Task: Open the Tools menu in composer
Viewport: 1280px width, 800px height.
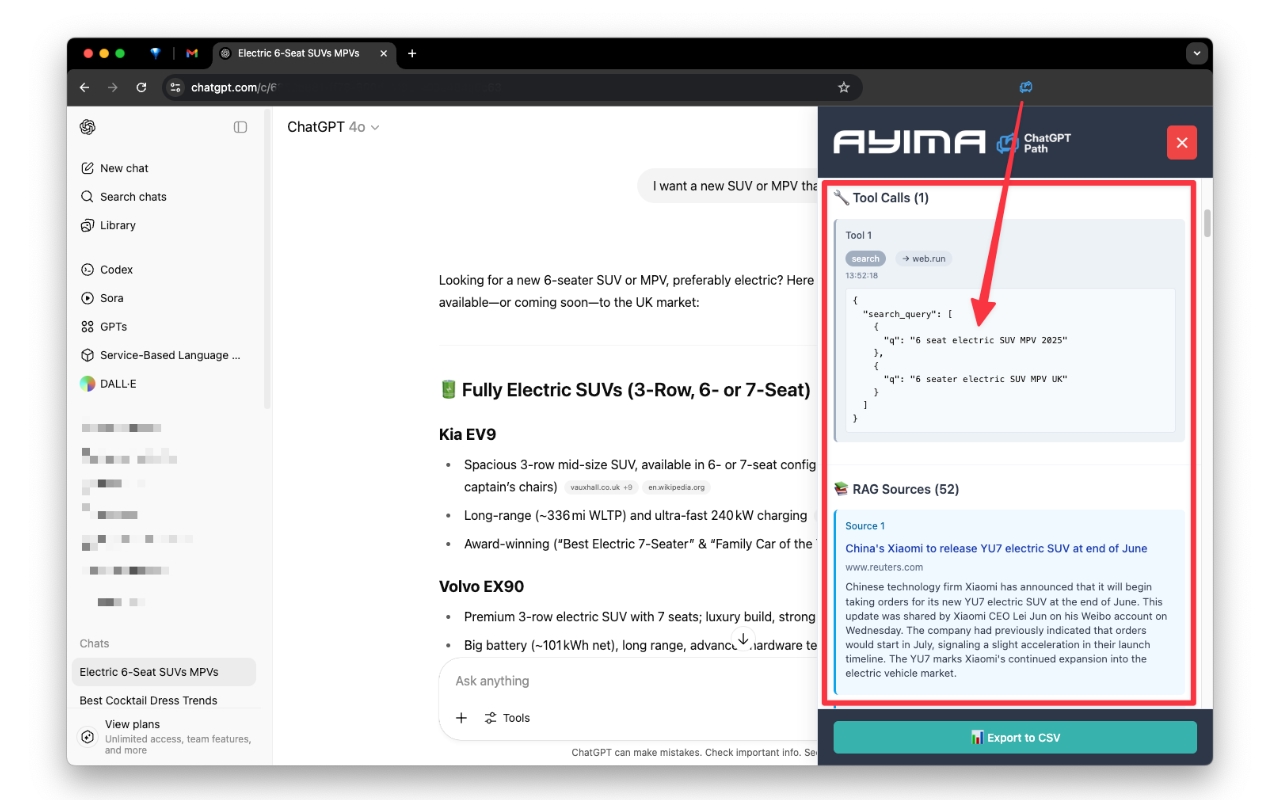Action: (x=507, y=718)
